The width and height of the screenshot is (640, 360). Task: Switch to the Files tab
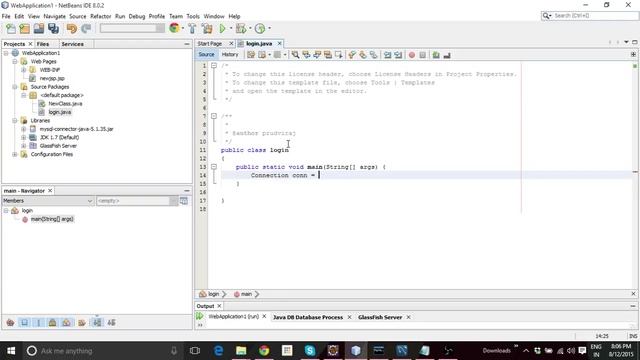click(43, 44)
